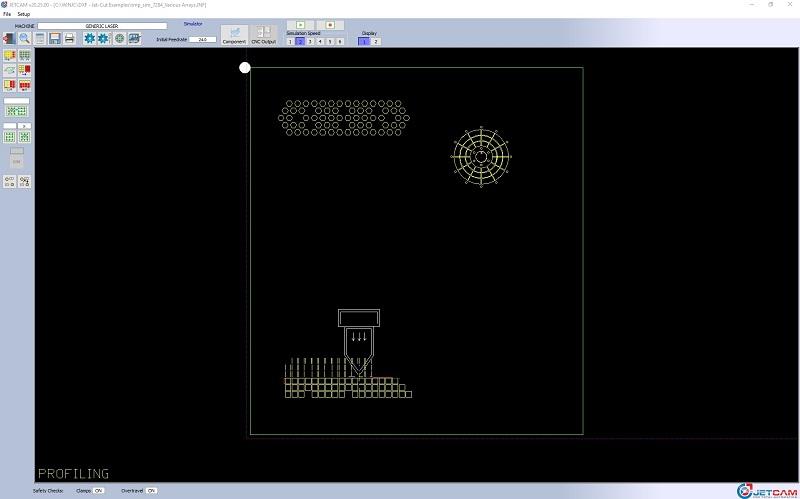The width and height of the screenshot is (800, 499).
Task: Select the magnifying glass zoom tool
Action: click(x=24, y=38)
